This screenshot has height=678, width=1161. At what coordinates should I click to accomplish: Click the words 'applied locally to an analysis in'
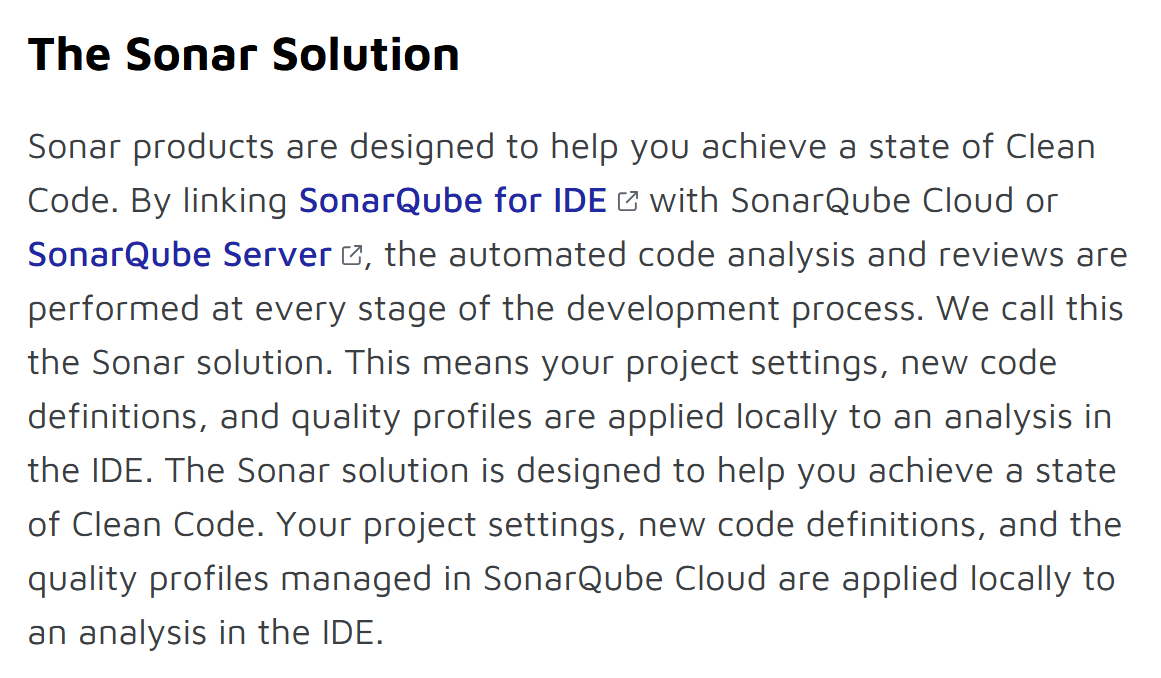pos(860,417)
